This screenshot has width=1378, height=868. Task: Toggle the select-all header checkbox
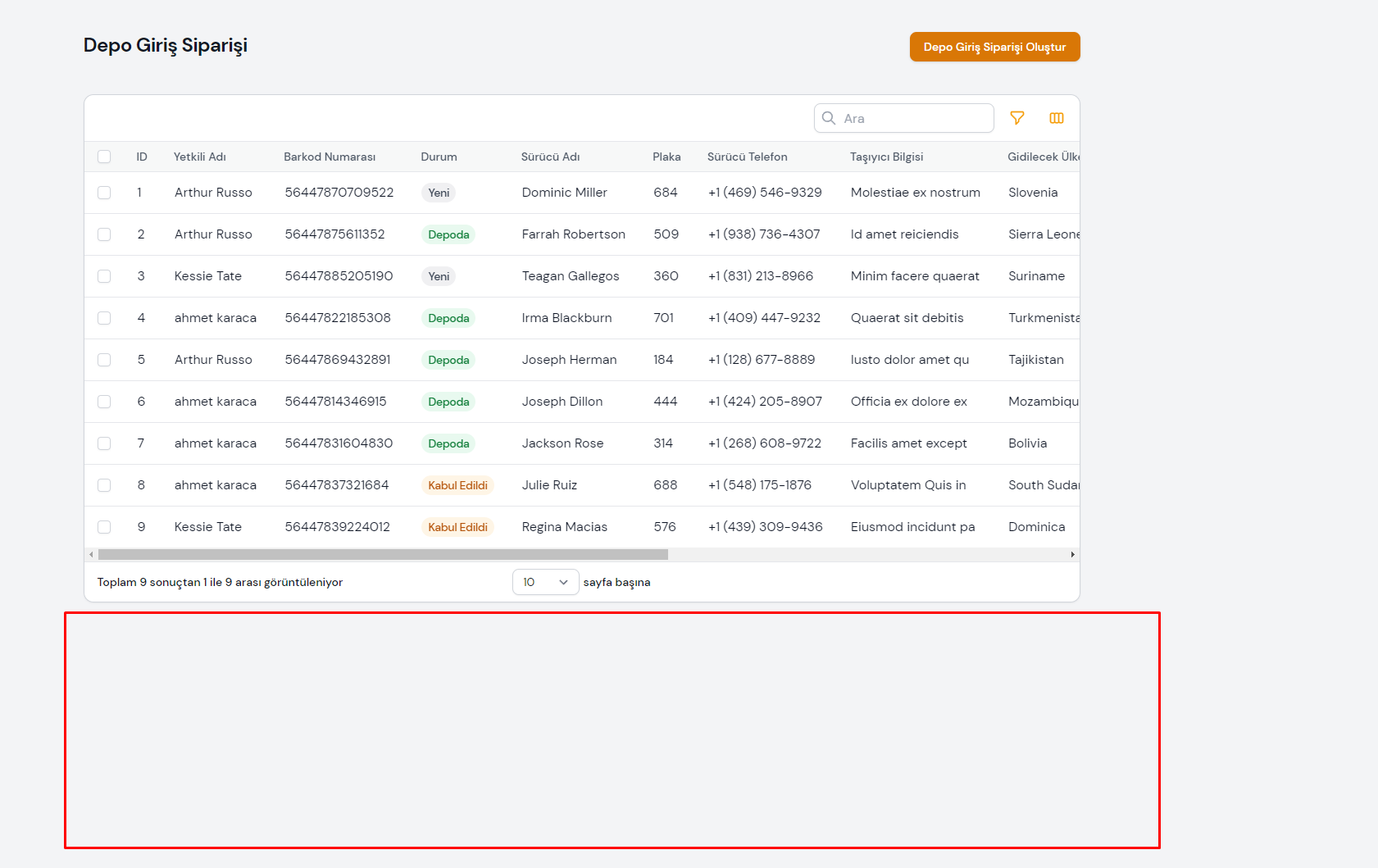(104, 157)
